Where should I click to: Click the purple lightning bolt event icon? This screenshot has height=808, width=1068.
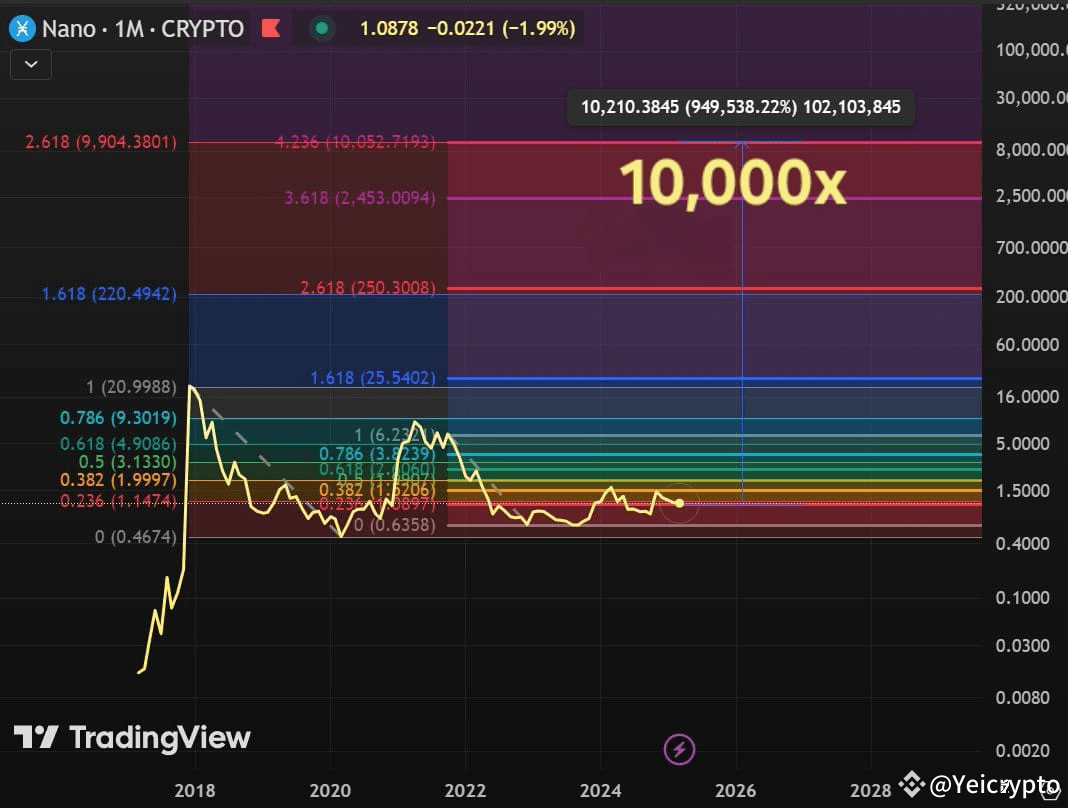pyautogui.click(x=679, y=749)
